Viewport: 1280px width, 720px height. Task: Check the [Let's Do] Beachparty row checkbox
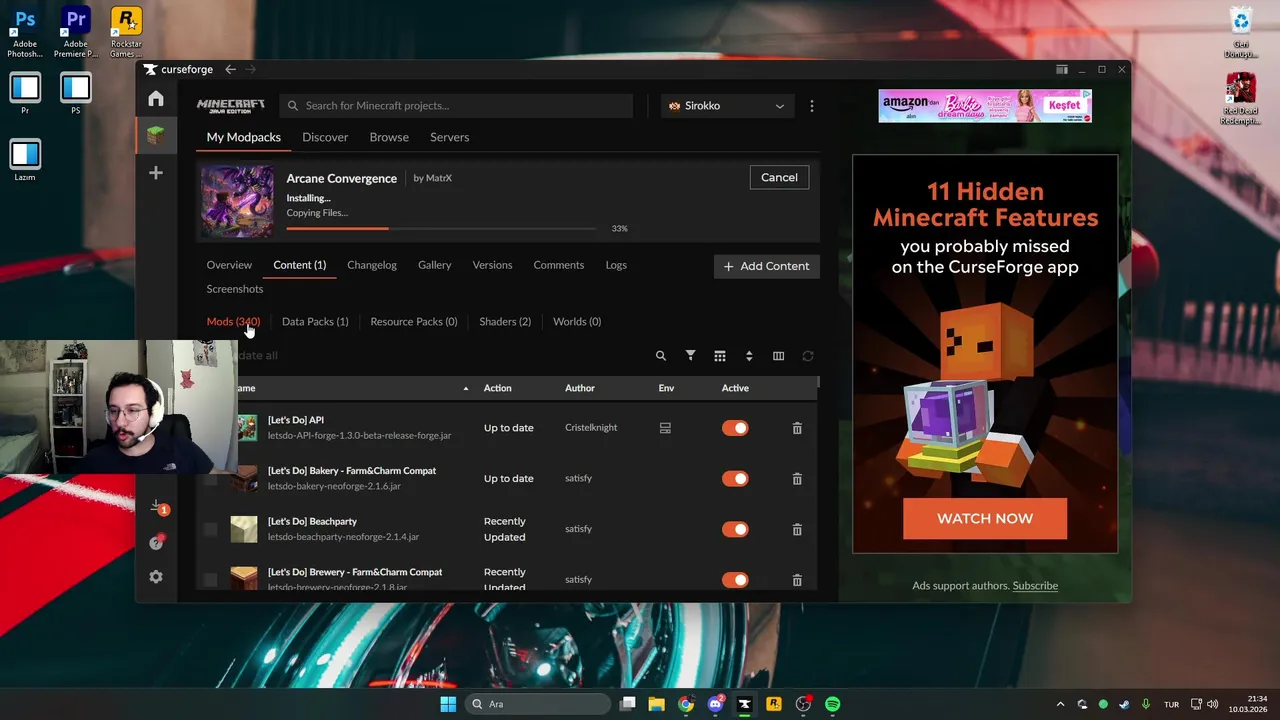coord(210,529)
